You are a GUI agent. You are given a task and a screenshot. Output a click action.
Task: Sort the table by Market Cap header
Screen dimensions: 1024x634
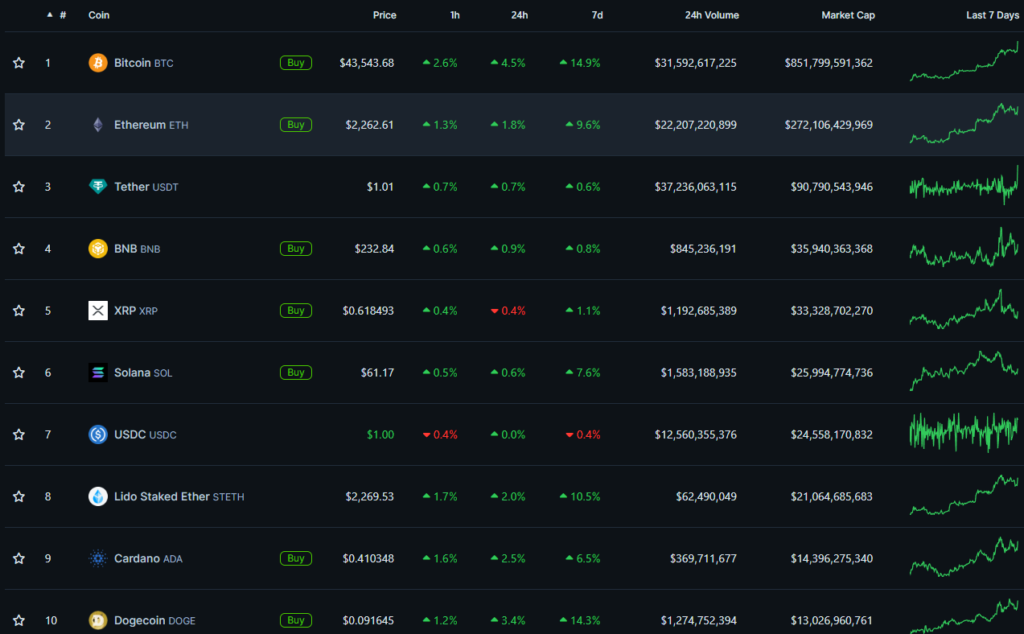(x=847, y=15)
